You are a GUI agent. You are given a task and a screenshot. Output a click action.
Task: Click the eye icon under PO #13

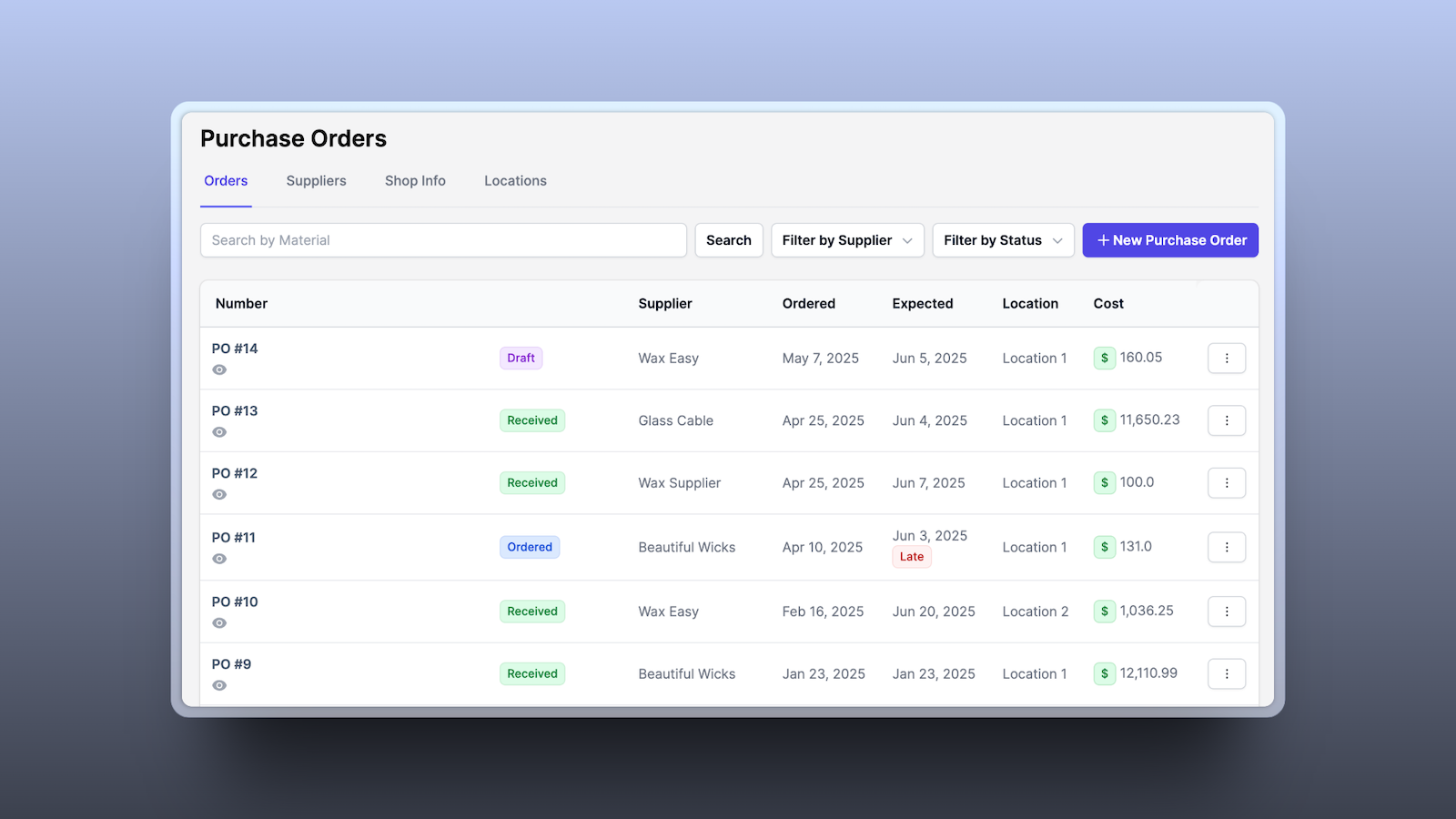[219, 432]
